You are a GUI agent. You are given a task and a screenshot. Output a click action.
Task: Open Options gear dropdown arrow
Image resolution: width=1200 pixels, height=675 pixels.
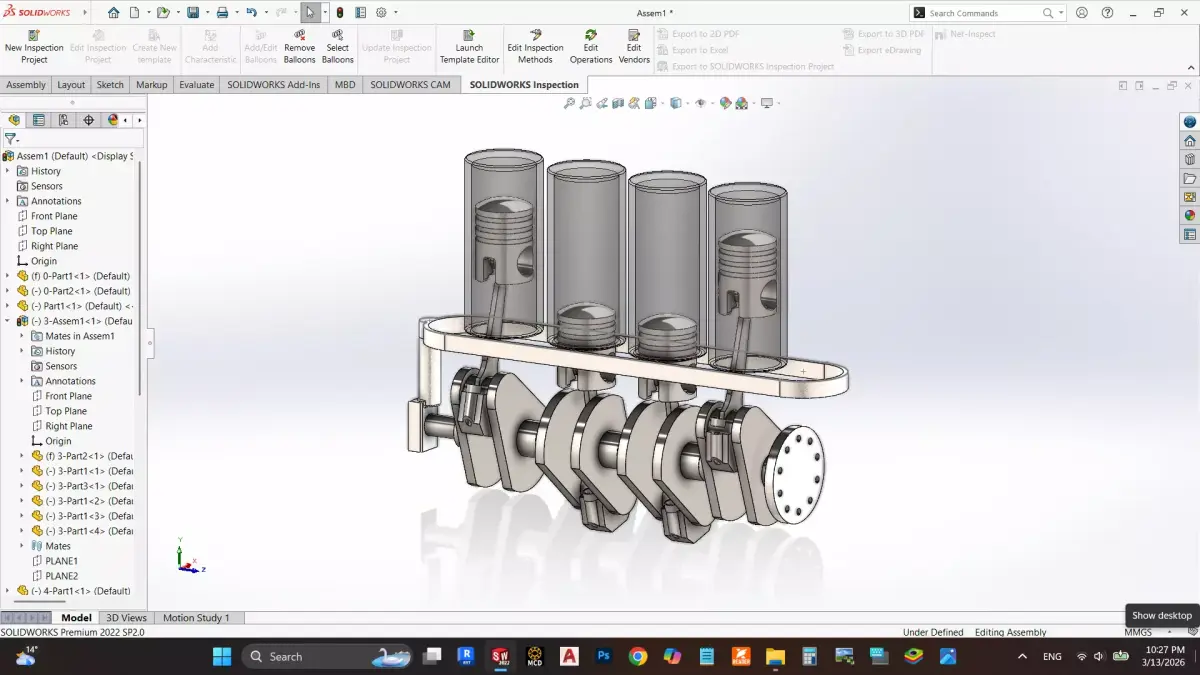click(x=395, y=13)
